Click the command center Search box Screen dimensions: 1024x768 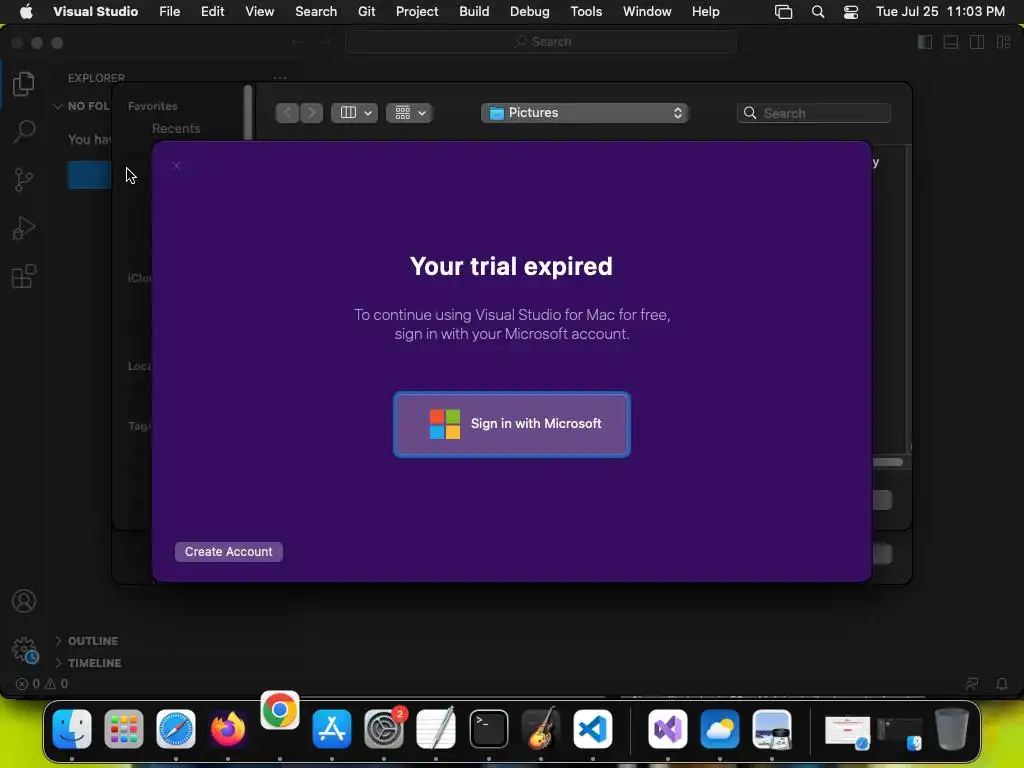tap(541, 42)
